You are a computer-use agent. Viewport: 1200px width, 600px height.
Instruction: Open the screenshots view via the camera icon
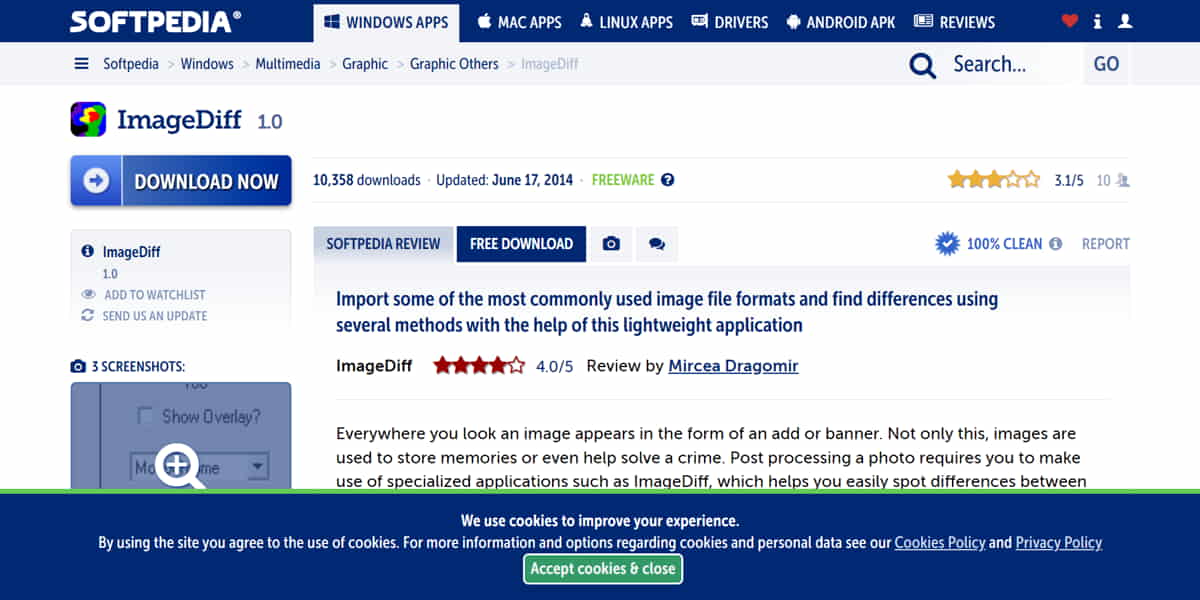pos(611,243)
